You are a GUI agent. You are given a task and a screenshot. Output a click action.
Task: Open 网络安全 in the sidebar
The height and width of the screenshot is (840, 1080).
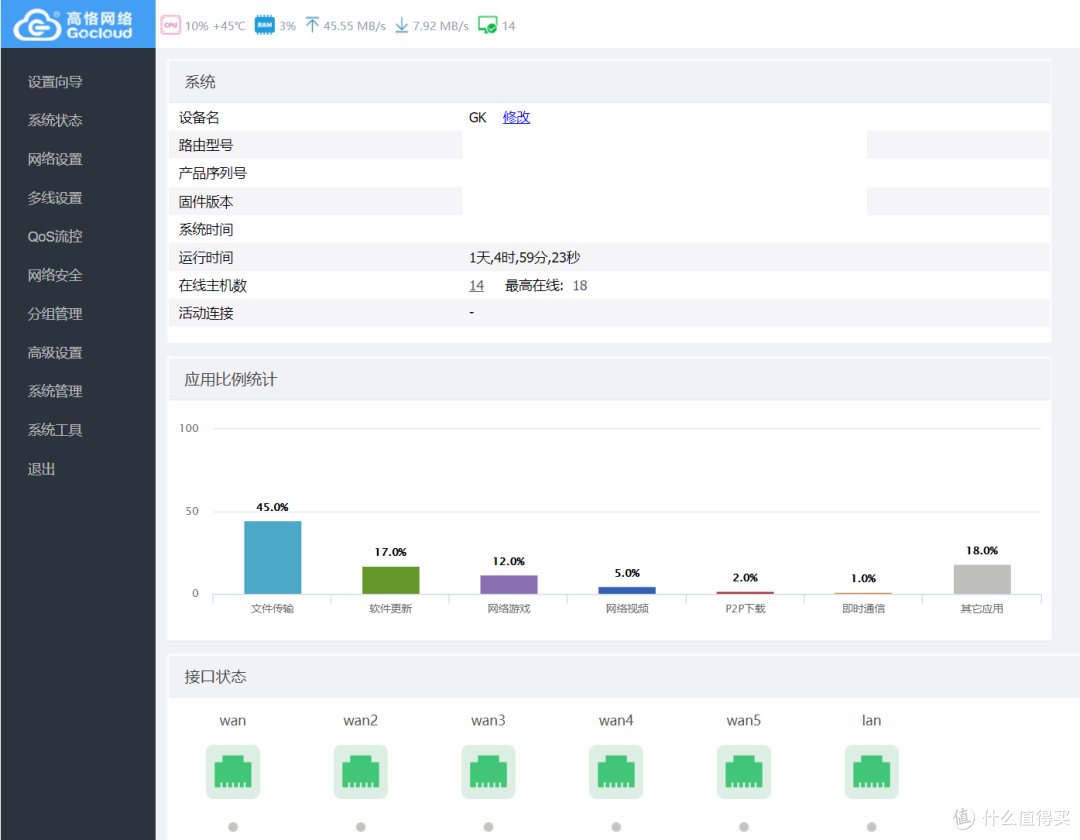click(55, 275)
